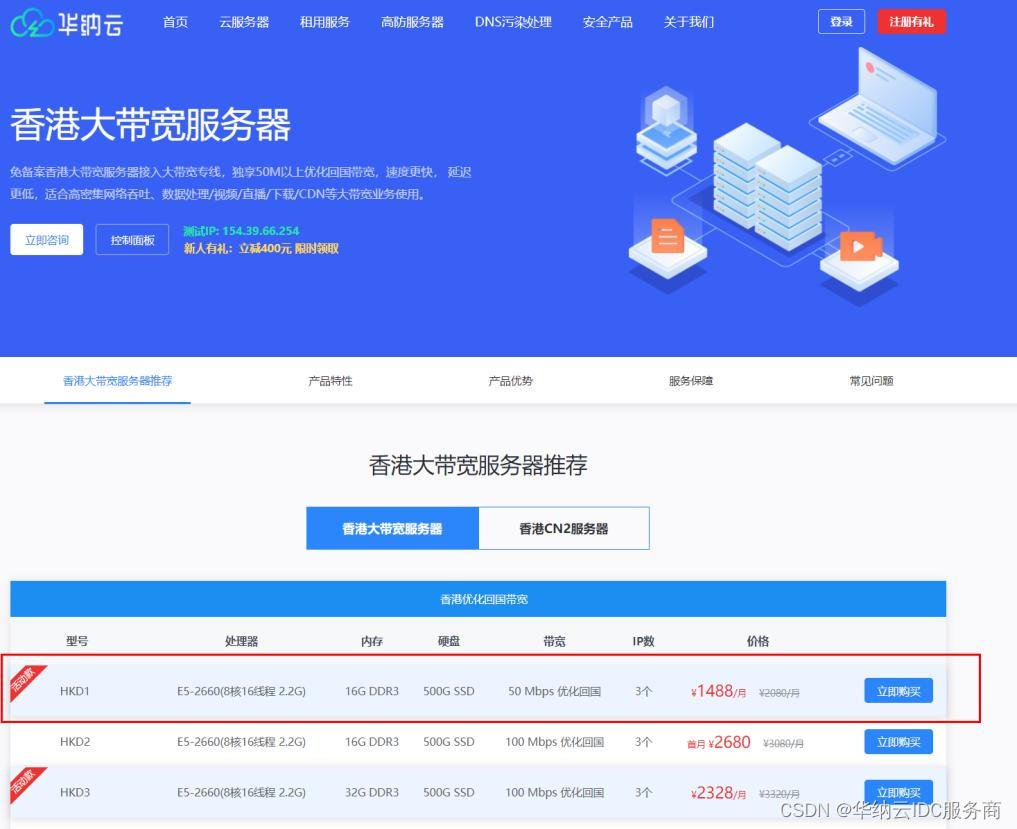
Task: Switch to the 常见问题 tab
Action: [871, 381]
